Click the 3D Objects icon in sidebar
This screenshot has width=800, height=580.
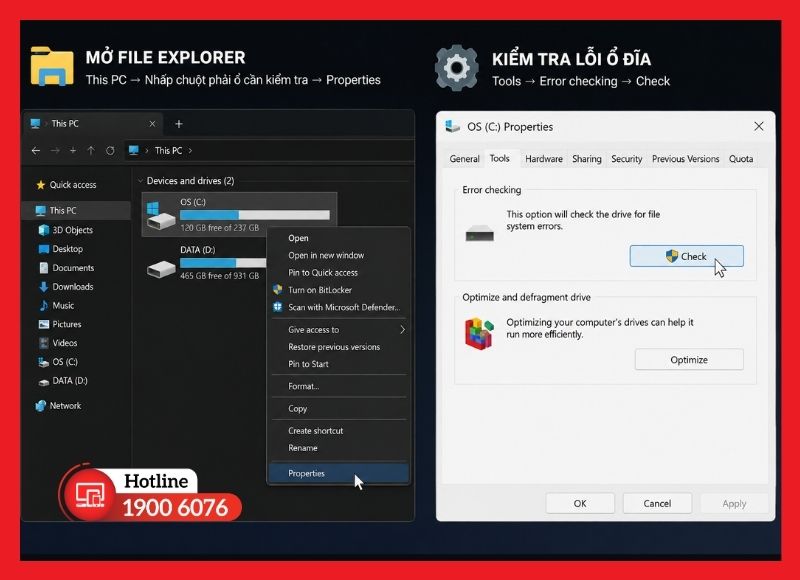[x=44, y=230]
